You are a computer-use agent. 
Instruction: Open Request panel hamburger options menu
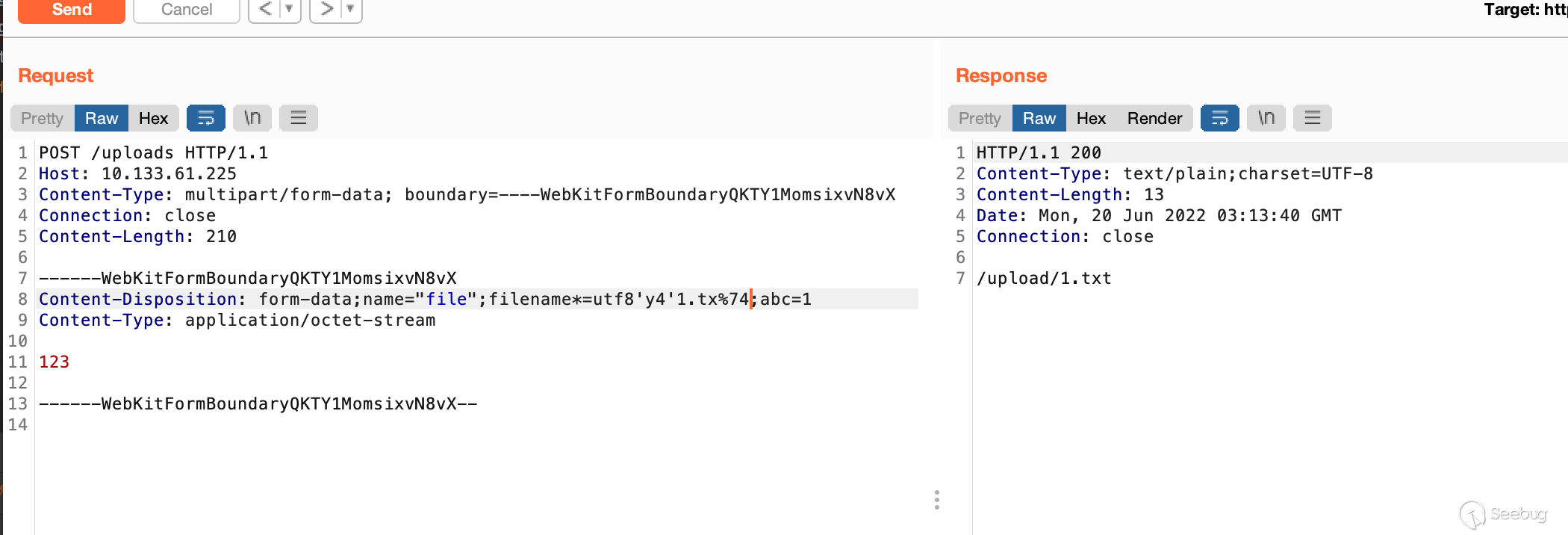coord(299,118)
